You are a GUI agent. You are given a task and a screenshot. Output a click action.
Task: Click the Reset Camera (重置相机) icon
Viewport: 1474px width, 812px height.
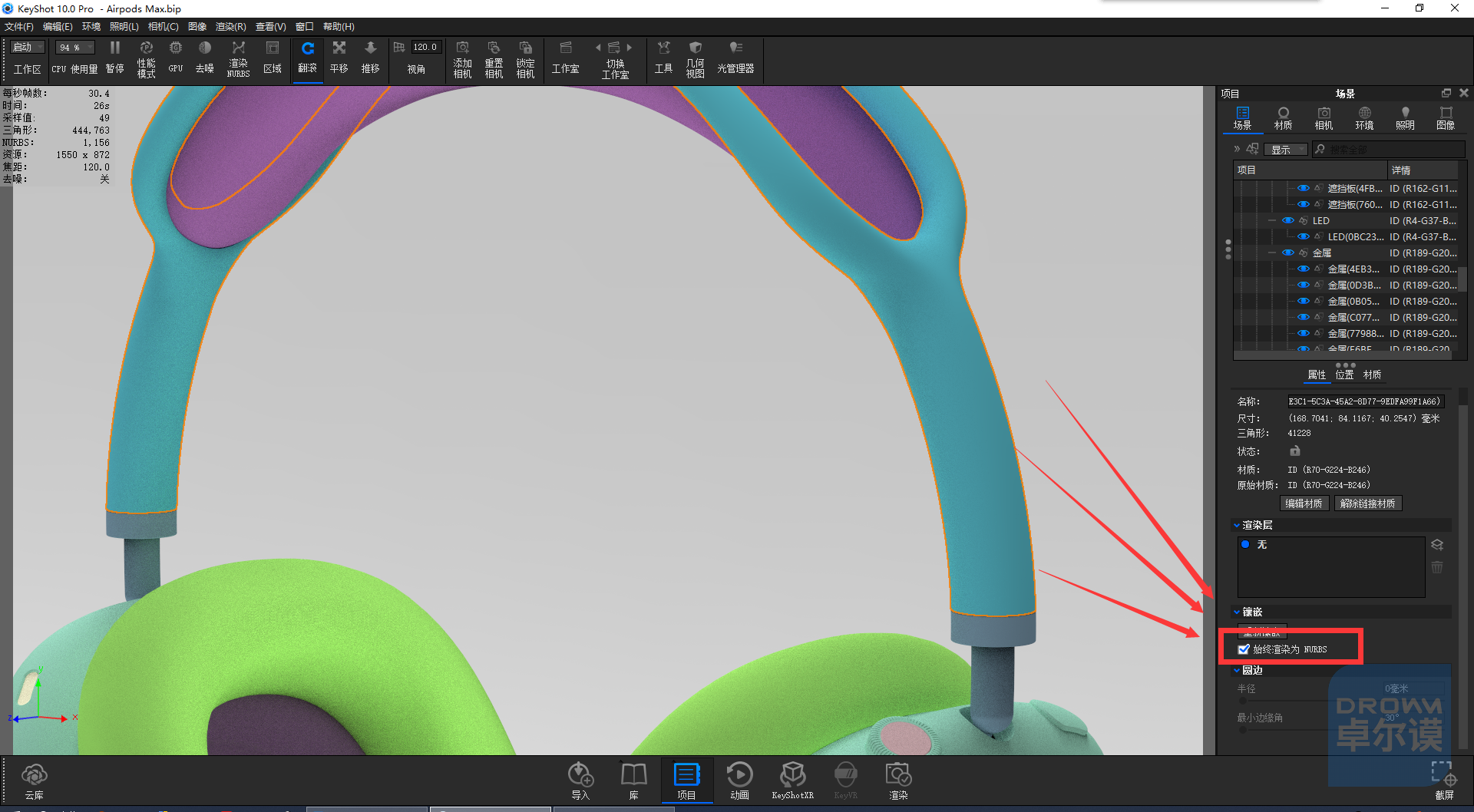[x=494, y=58]
